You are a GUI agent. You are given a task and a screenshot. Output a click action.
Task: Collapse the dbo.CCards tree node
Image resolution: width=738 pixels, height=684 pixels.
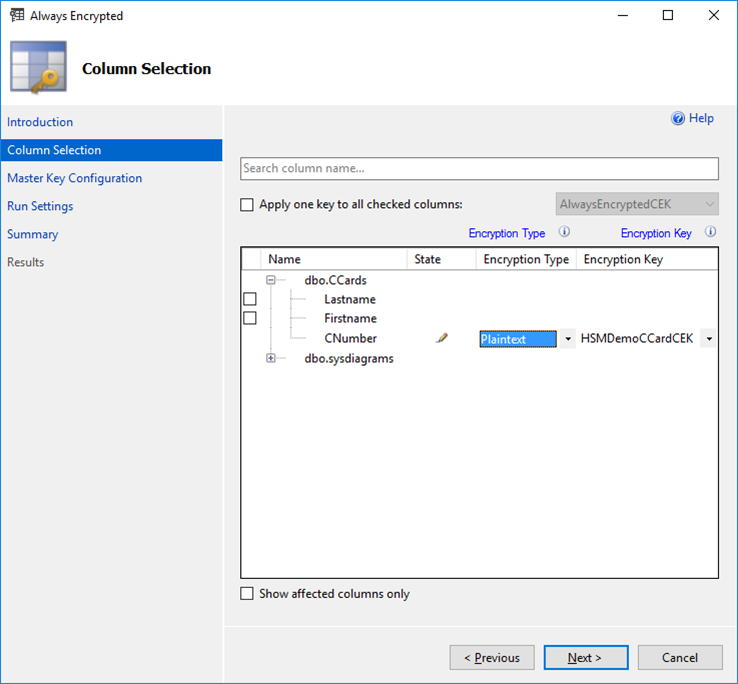click(270, 281)
